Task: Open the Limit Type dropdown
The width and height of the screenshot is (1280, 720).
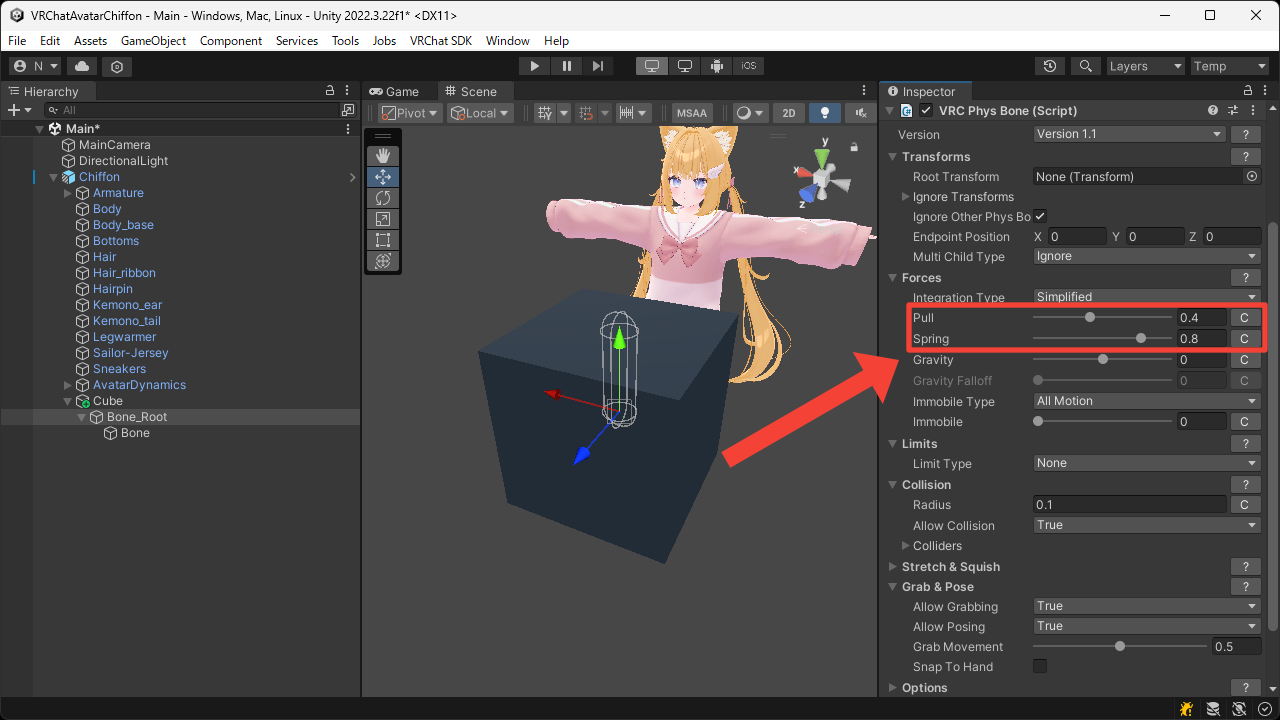Action: [x=1147, y=463]
